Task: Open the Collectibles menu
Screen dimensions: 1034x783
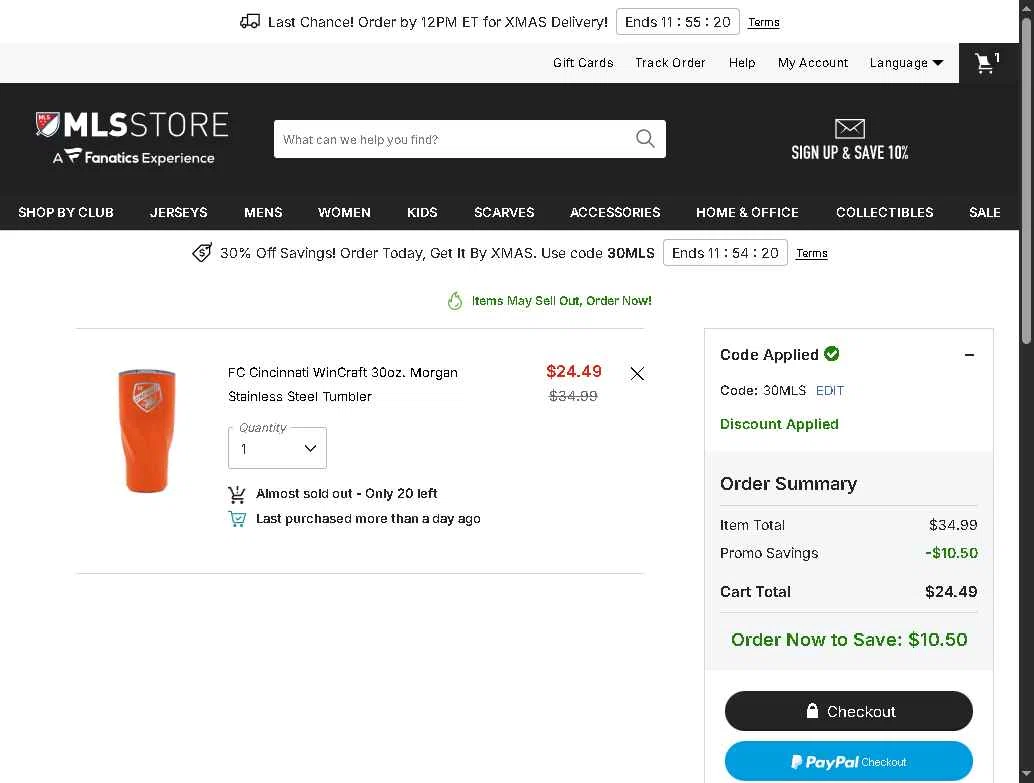Action: pos(884,212)
